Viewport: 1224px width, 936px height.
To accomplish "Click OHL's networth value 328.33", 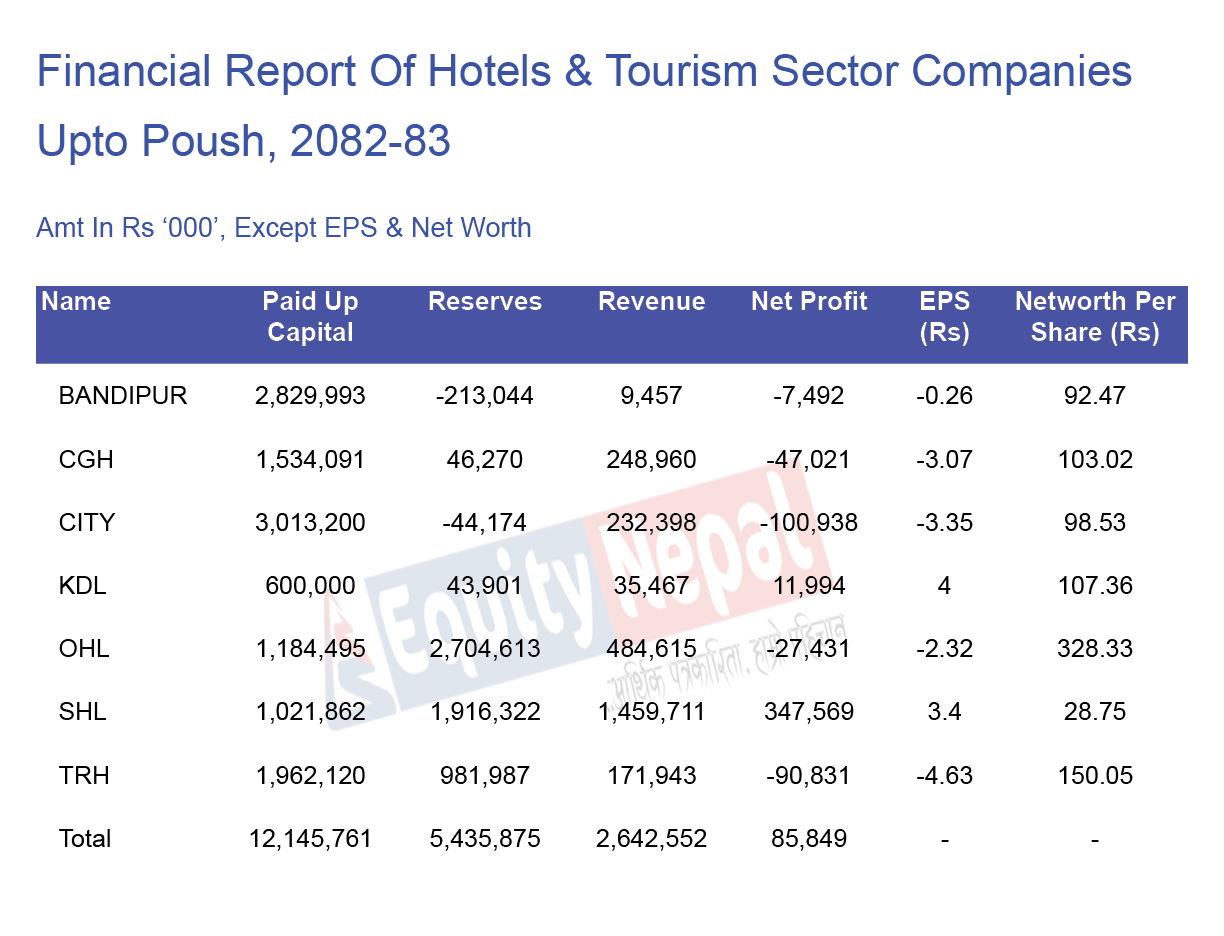I will (1095, 649).
